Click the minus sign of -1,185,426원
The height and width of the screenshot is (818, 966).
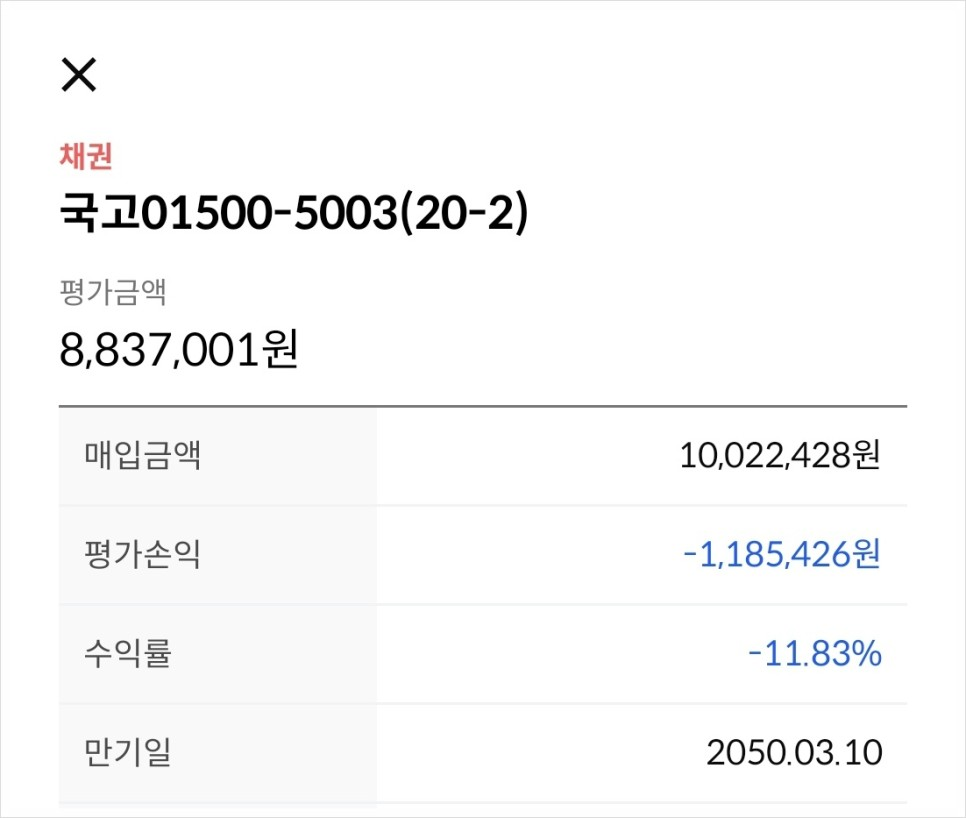[x=690, y=554]
